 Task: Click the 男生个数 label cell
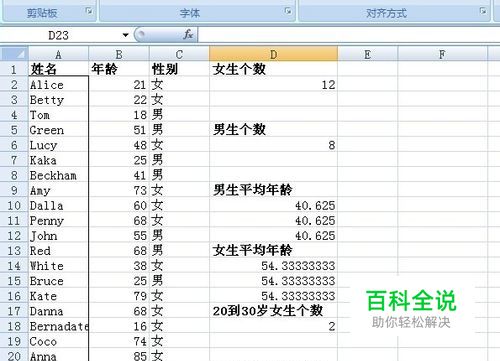[x=273, y=130]
